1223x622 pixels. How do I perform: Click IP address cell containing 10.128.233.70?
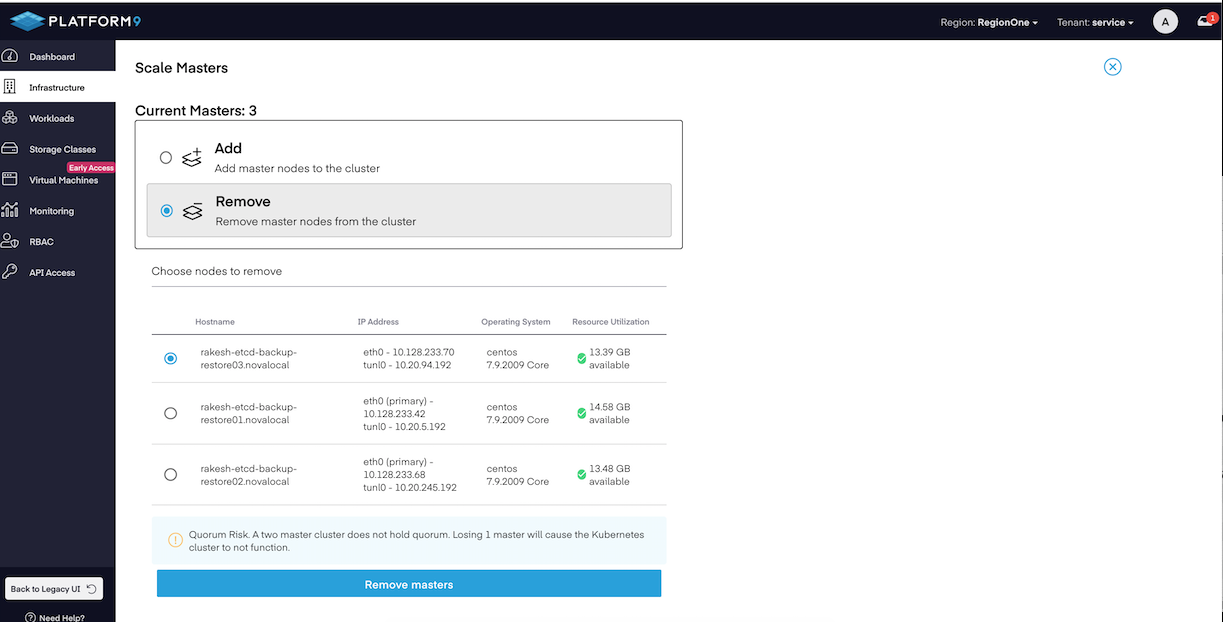[409, 358]
